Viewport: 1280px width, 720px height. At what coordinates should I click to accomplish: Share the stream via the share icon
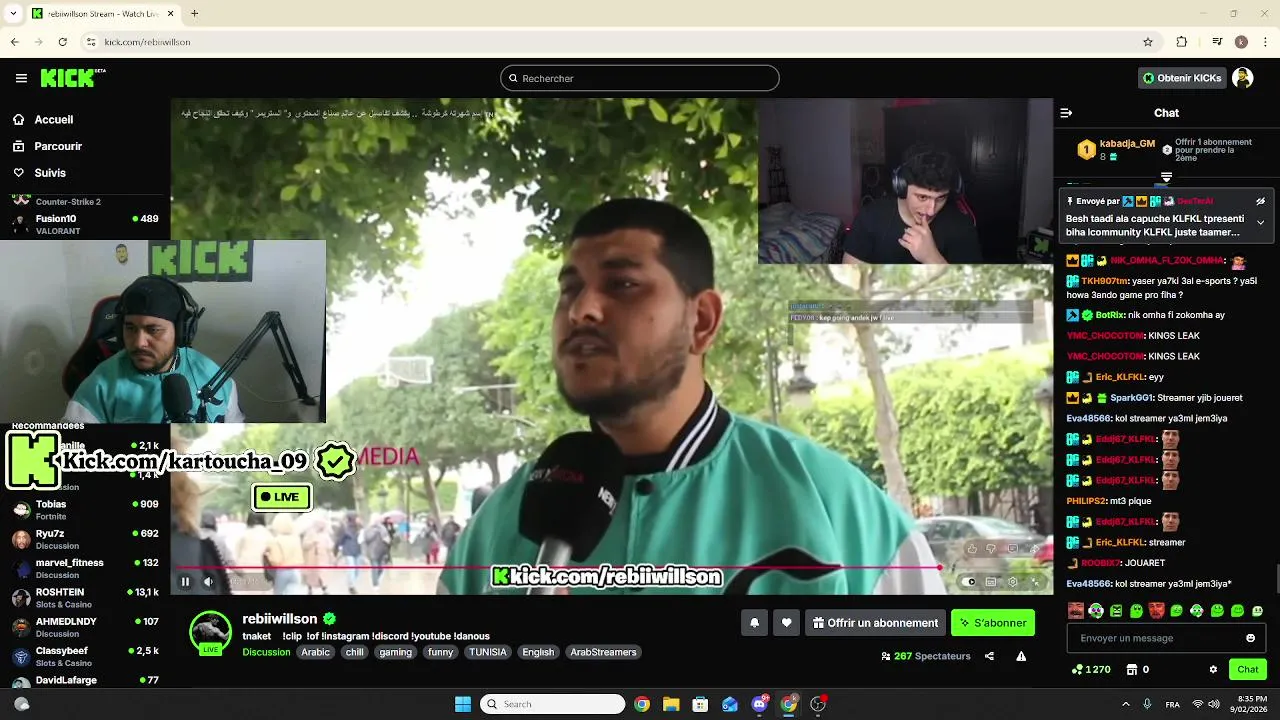coord(989,656)
